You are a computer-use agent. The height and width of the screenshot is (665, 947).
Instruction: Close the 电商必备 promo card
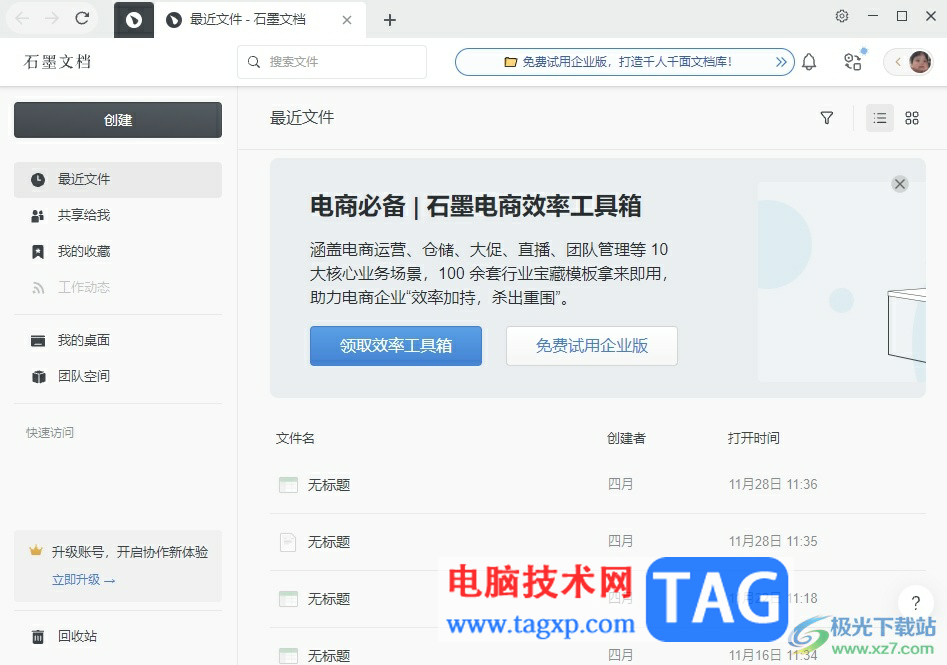(900, 184)
